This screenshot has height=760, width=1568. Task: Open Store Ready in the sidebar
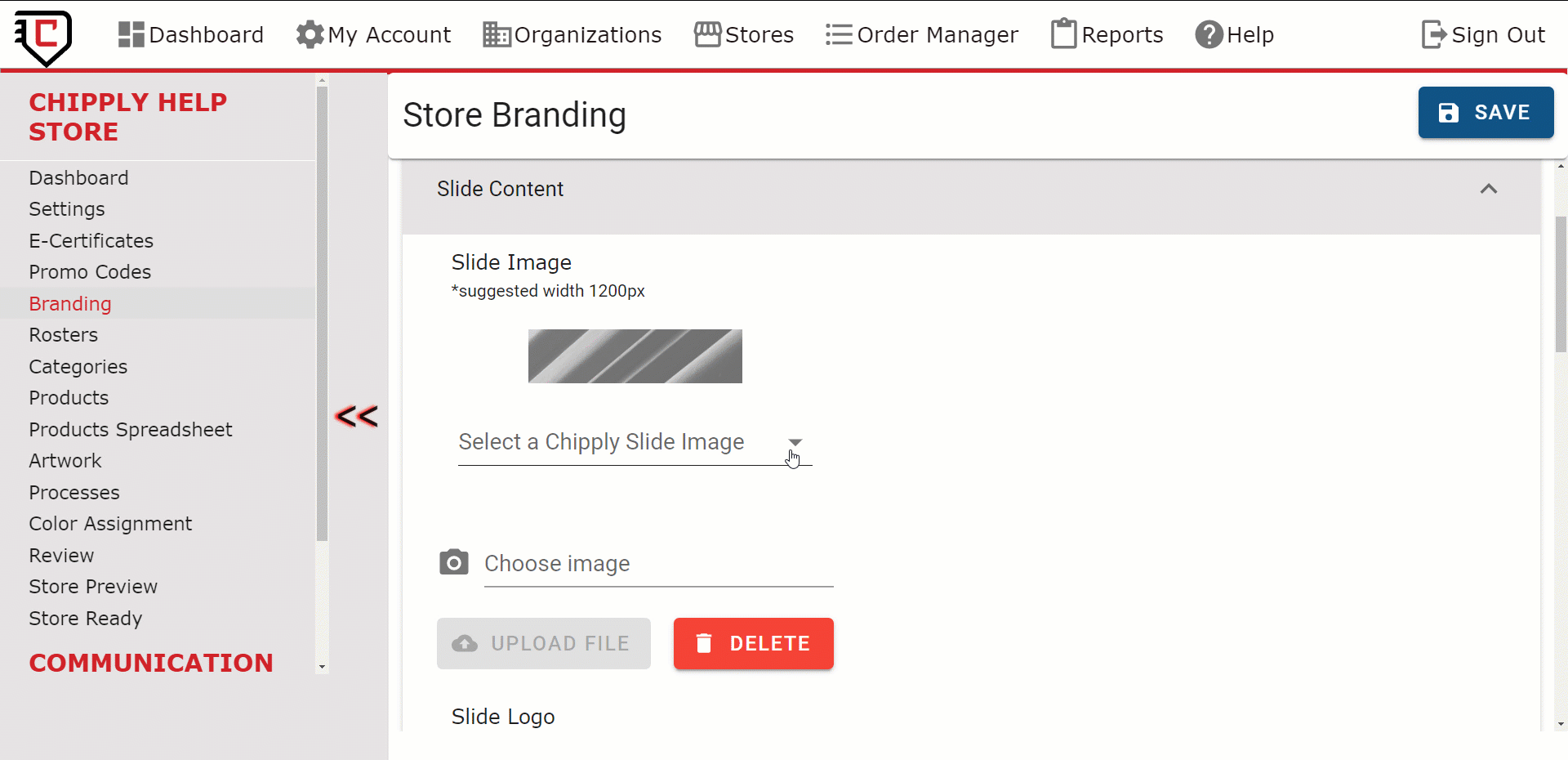tap(86, 619)
